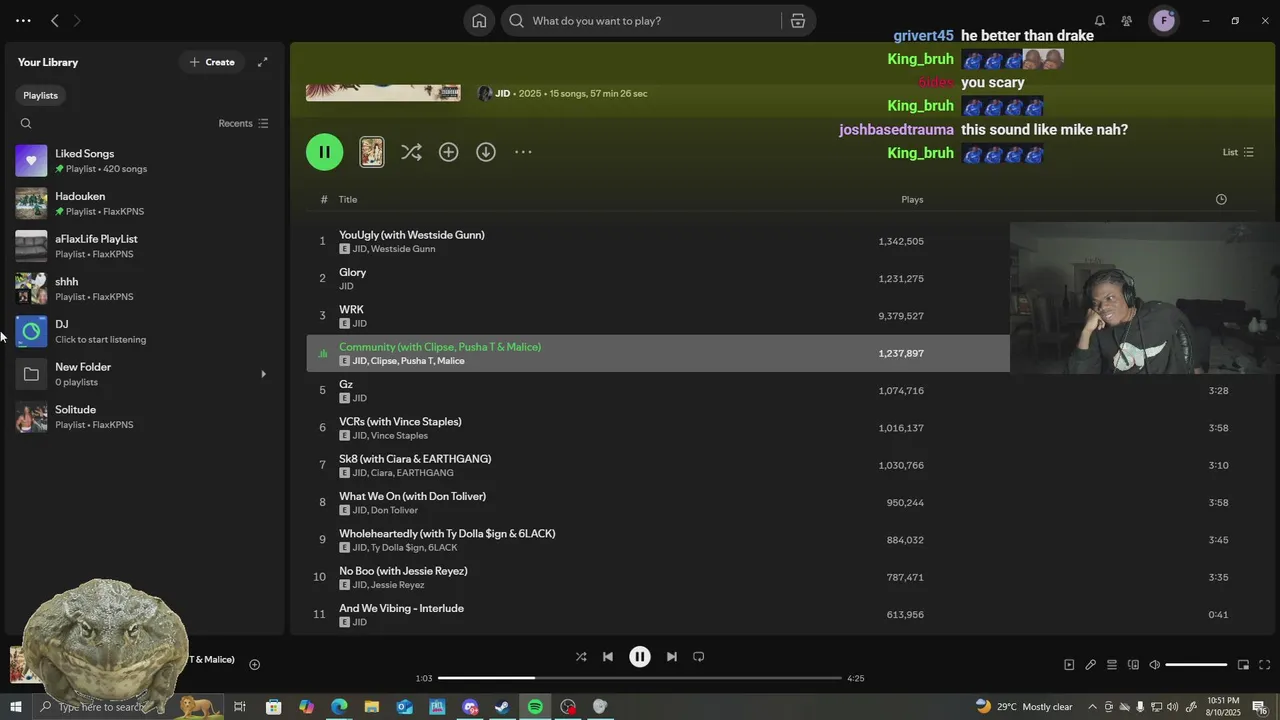Image resolution: width=1280 pixels, height=720 pixels.
Task: Open Now Playing view
Action: pos(1069,665)
